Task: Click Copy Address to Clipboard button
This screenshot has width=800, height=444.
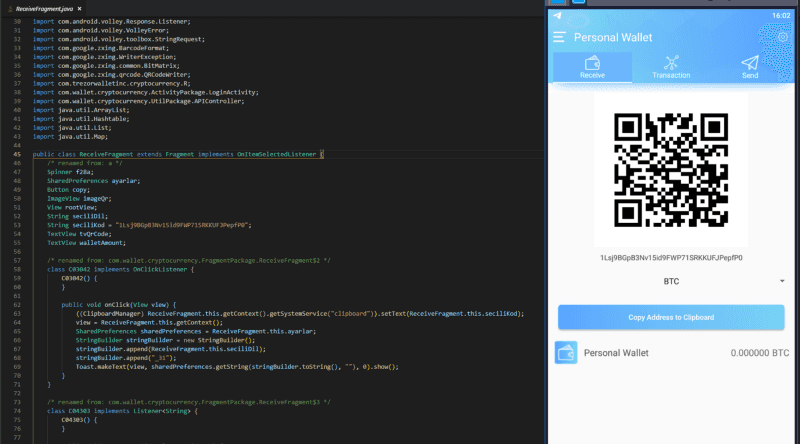Action: coord(671,317)
